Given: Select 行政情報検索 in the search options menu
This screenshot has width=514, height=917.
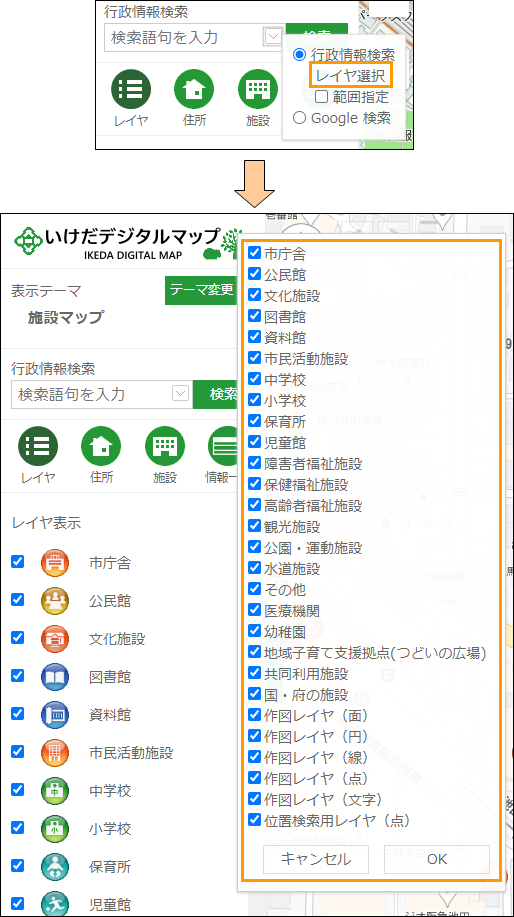Looking at the screenshot, I should (x=299, y=54).
